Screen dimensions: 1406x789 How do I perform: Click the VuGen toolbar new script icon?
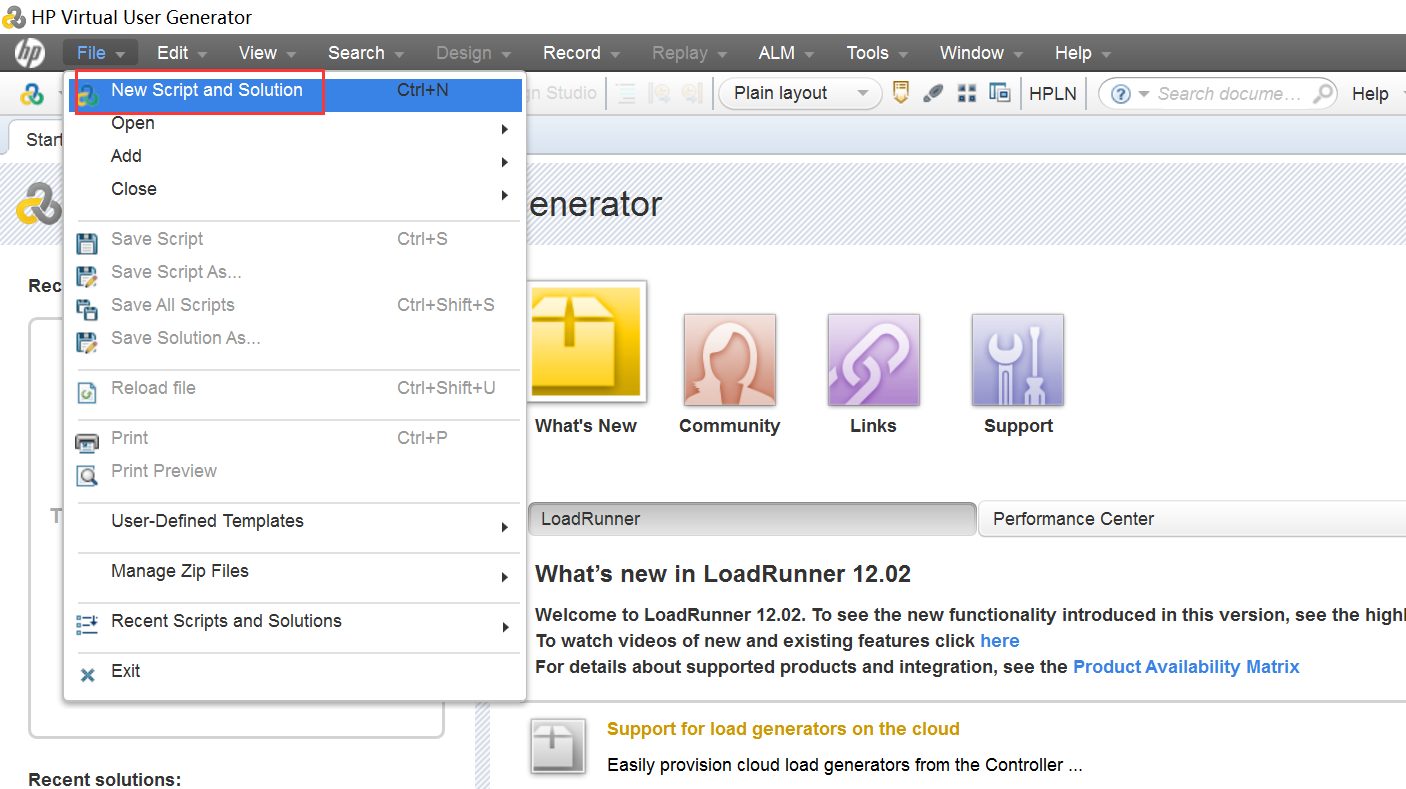pyautogui.click(x=33, y=94)
